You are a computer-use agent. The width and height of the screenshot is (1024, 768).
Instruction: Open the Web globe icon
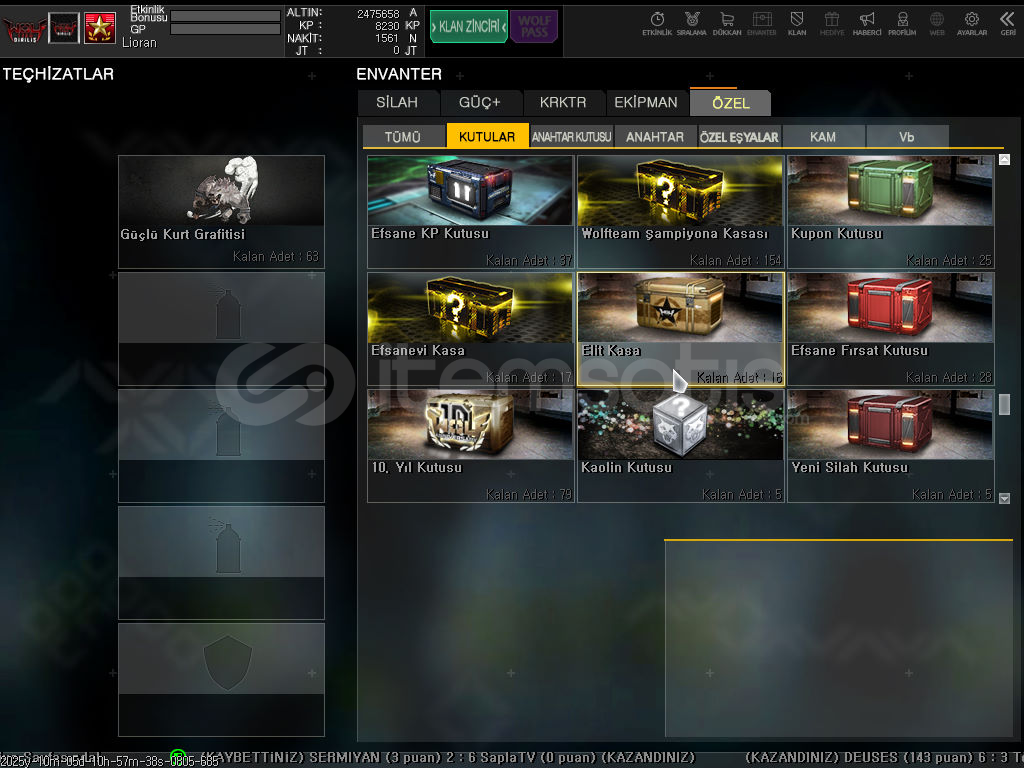[x=936, y=23]
